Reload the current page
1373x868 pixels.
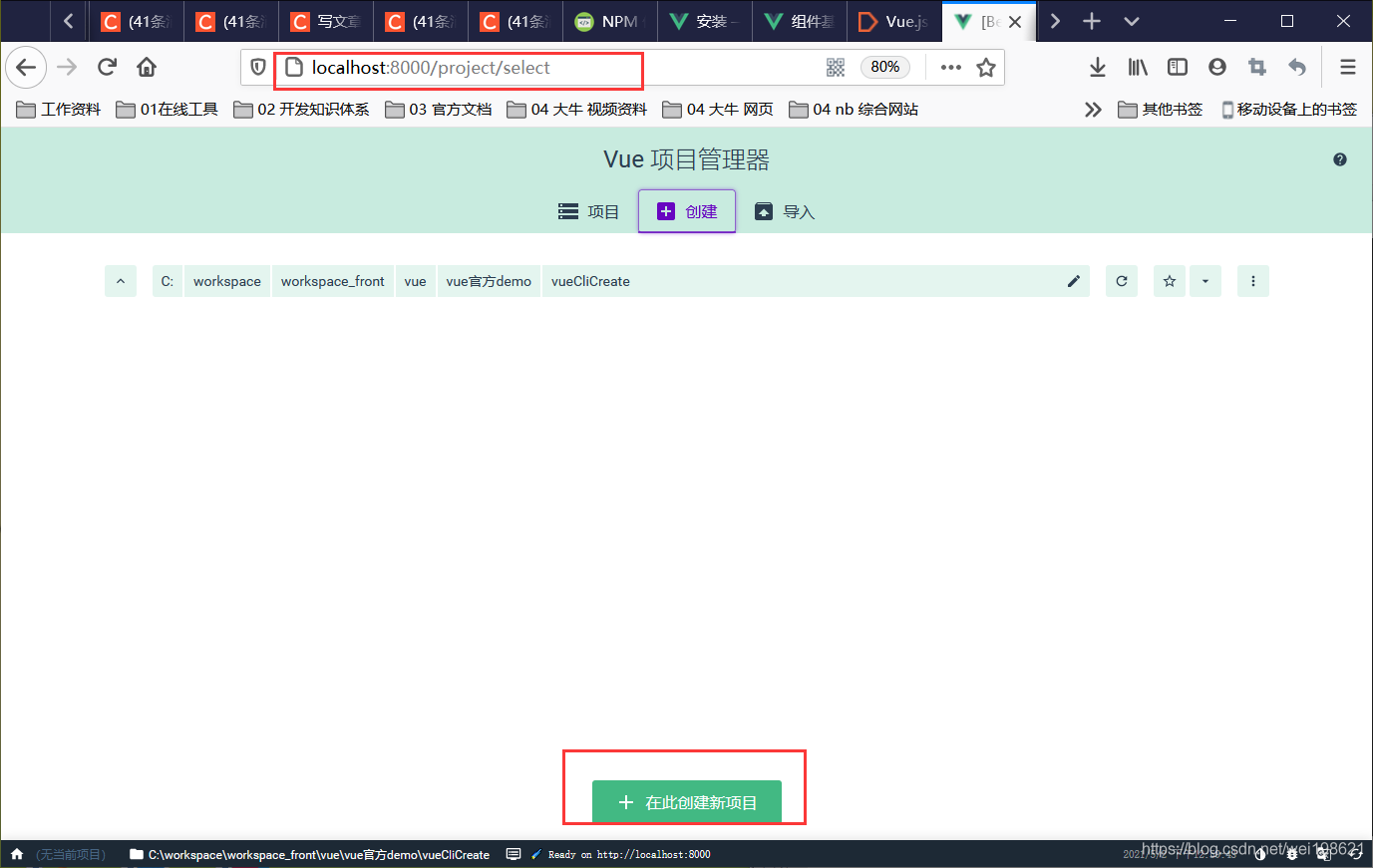(x=107, y=67)
